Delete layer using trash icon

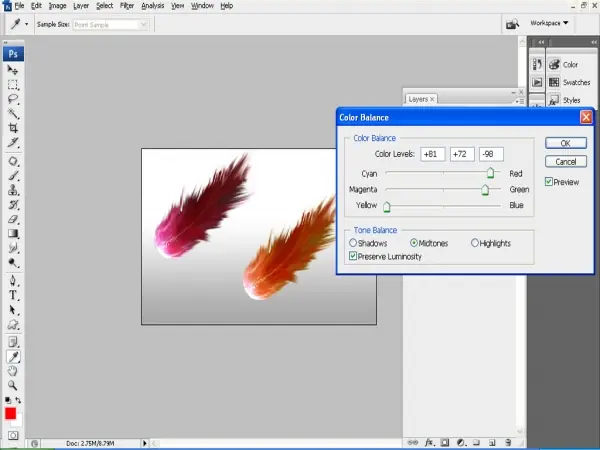(x=508, y=443)
